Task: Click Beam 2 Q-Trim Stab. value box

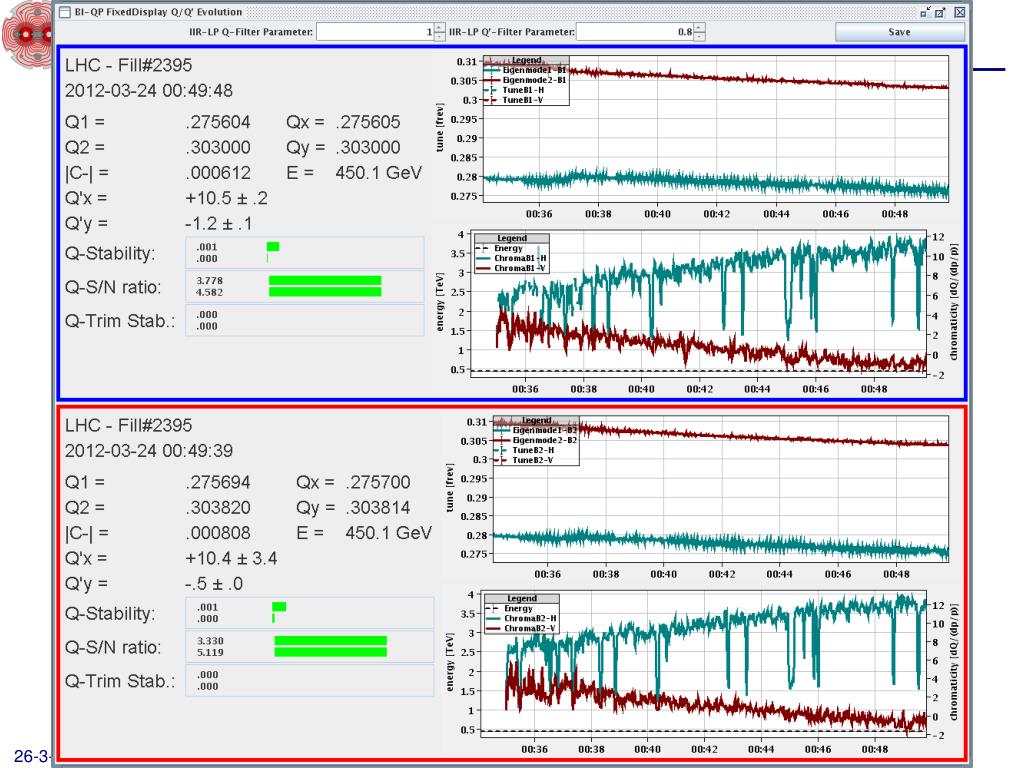Action: [x=310, y=682]
